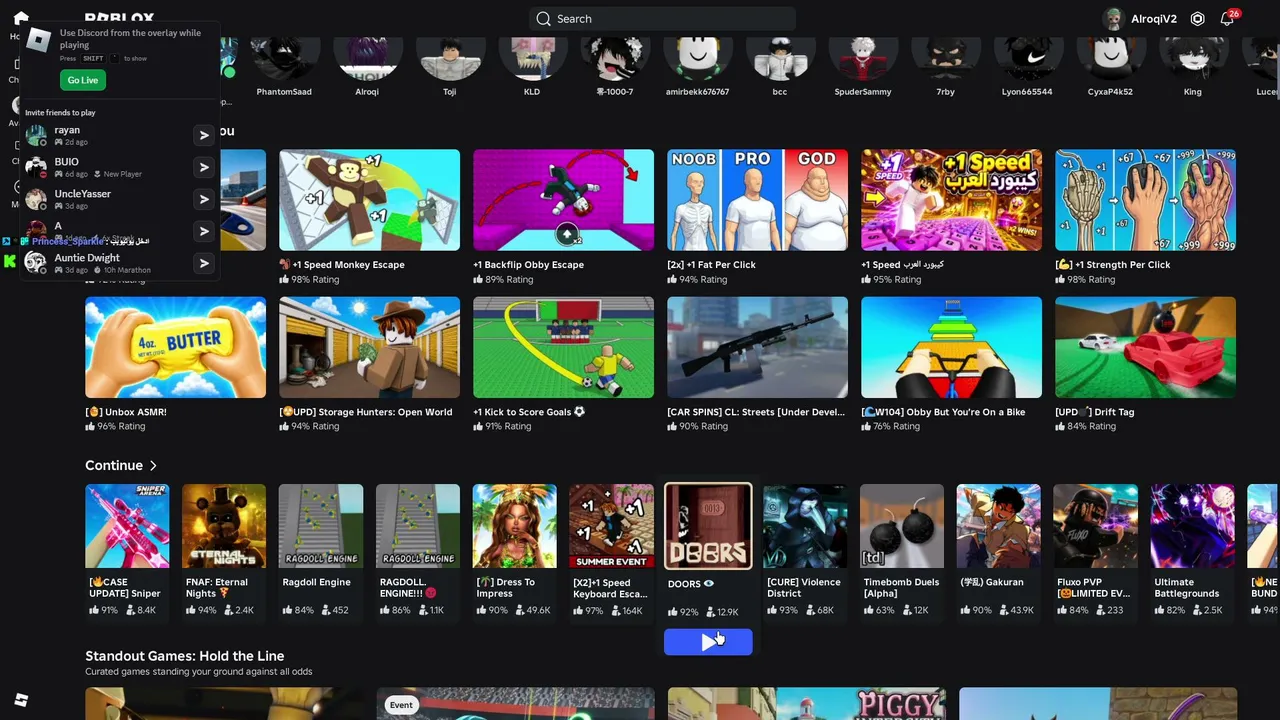Open the notifications bell icon
This screenshot has height=720, width=1280.
(1227, 19)
